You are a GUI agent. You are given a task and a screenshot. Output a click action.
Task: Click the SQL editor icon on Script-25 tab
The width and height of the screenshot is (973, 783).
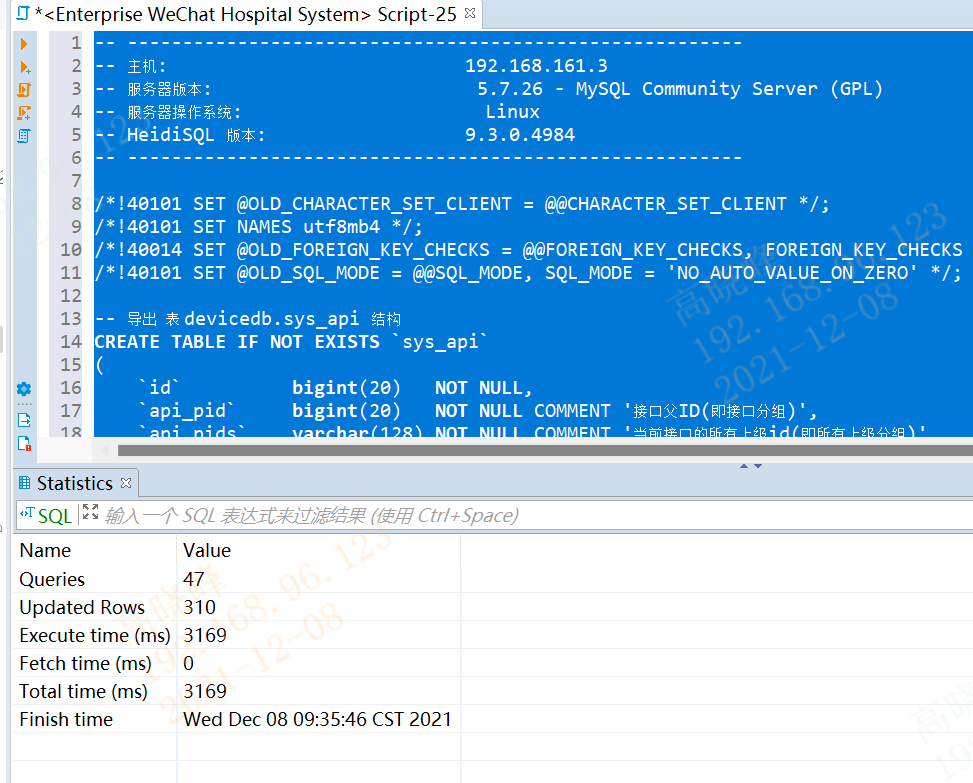tap(23, 14)
